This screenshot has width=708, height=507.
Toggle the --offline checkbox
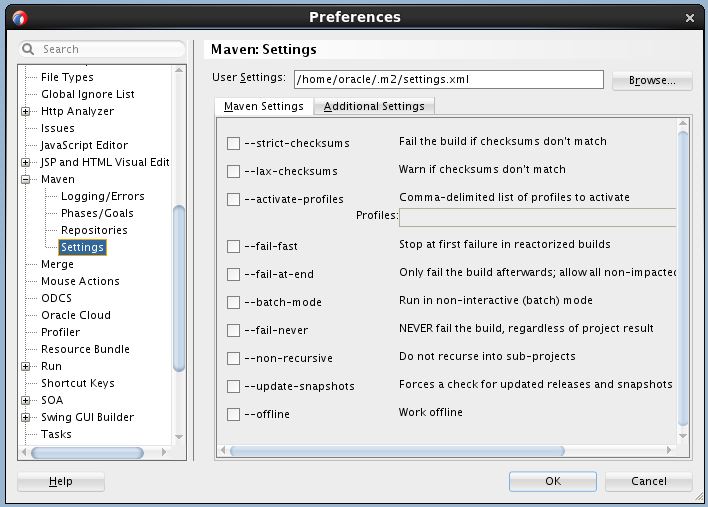[233, 414]
